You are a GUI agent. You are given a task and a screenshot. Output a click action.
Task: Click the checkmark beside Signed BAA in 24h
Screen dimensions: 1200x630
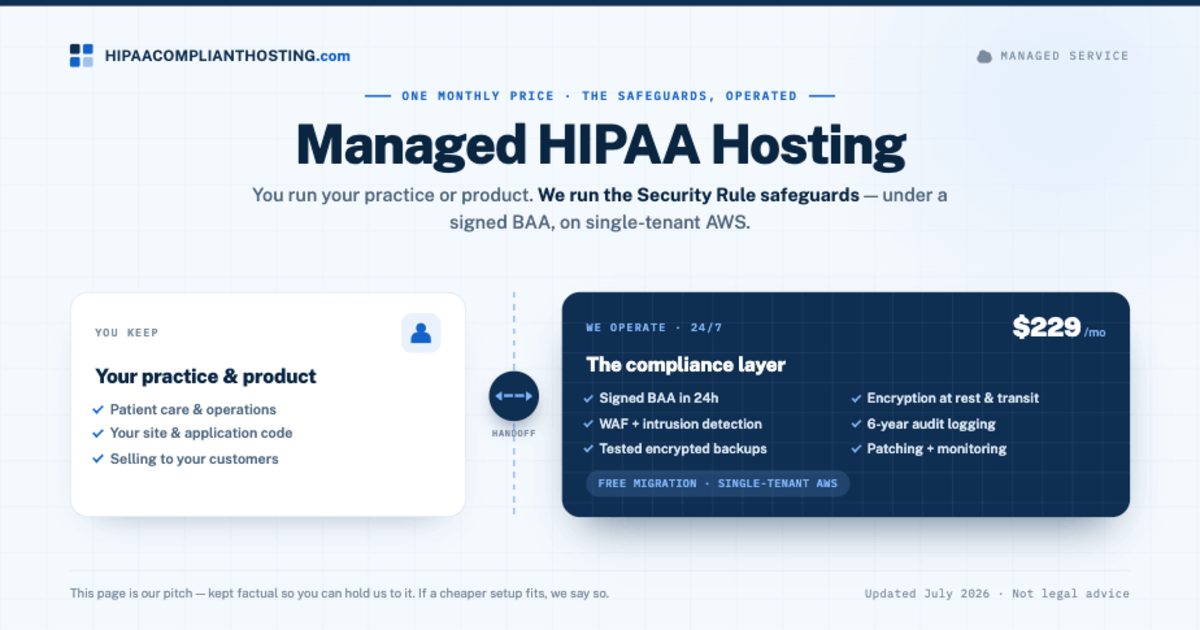[x=589, y=398]
